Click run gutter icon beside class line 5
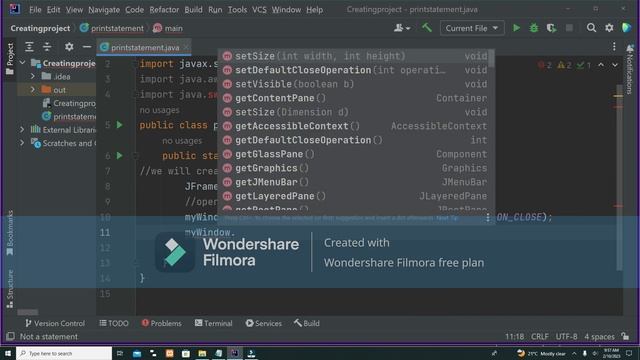The image size is (640, 360). 120,124
